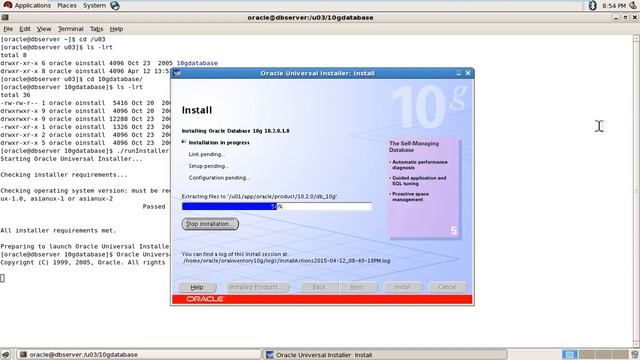This screenshot has width=640, height=360.
Task: Open the System menu
Action: 94,5
